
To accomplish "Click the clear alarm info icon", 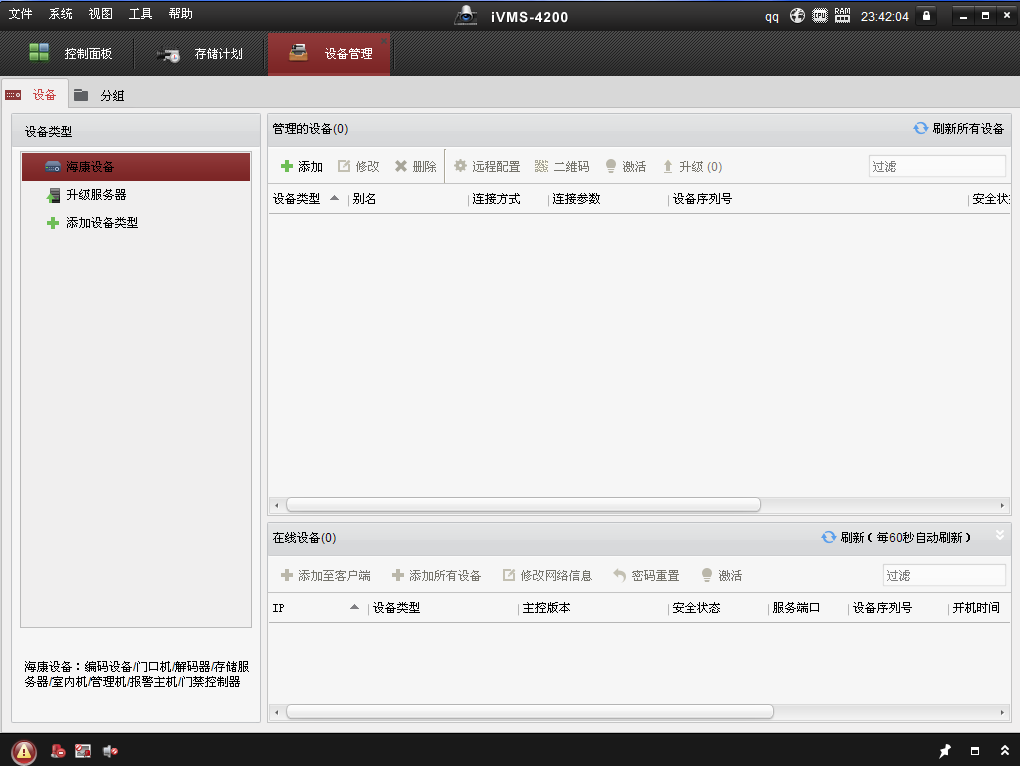I will point(59,751).
